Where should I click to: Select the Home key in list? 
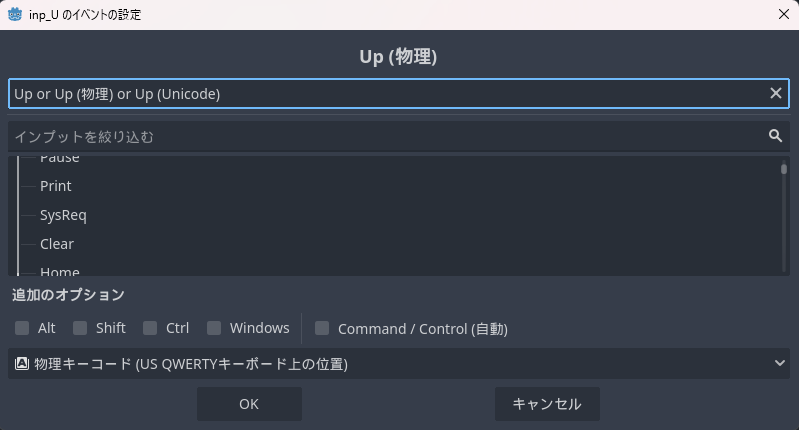click(x=60, y=271)
